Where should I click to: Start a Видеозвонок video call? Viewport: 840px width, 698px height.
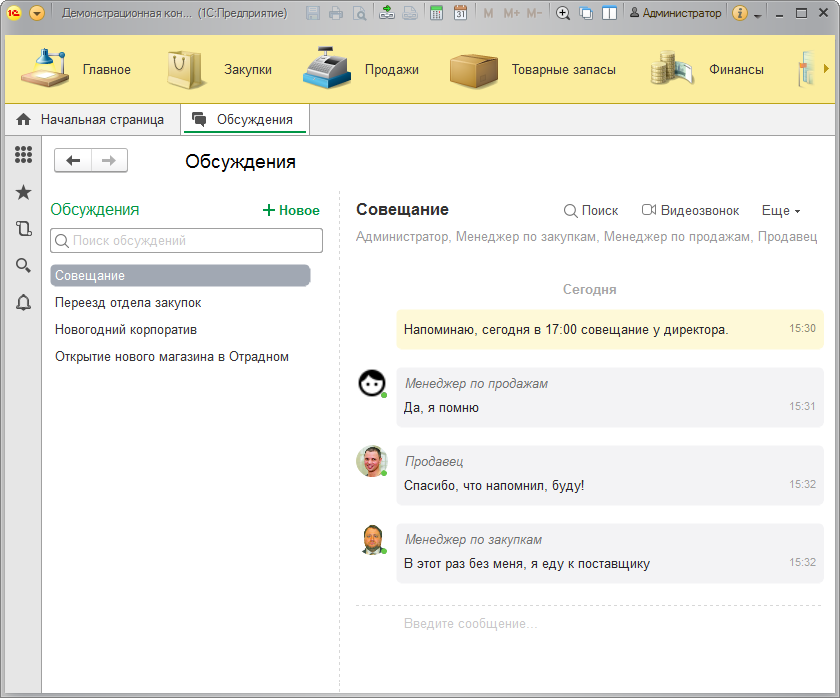click(690, 210)
